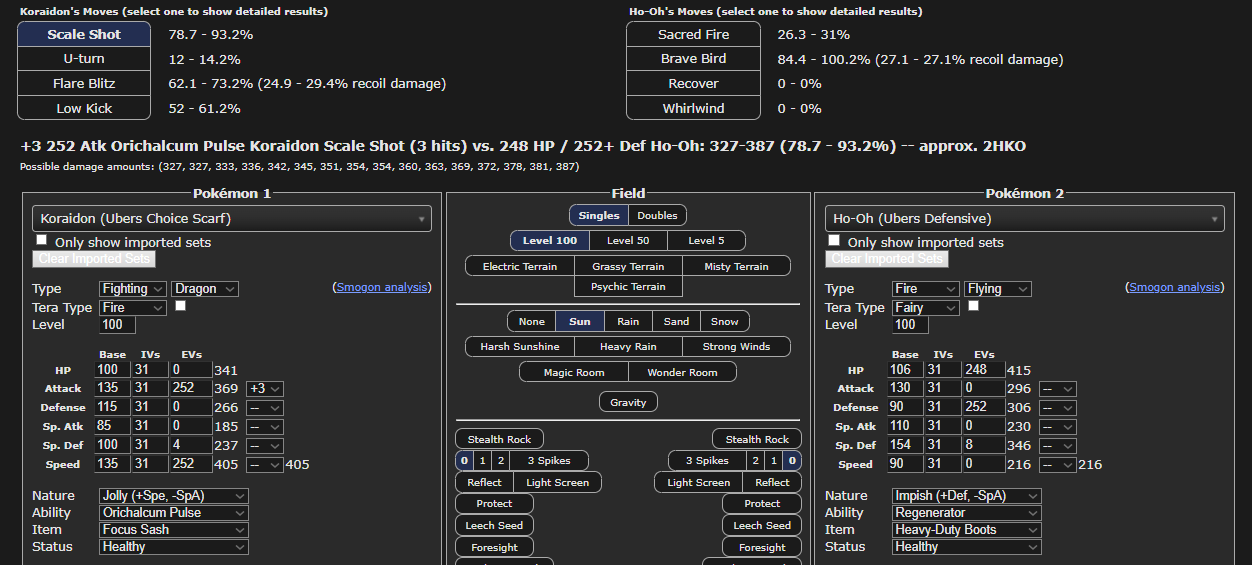This screenshot has width=1252, height=565.
Task: Toggle Electric Terrain
Action: (x=520, y=266)
